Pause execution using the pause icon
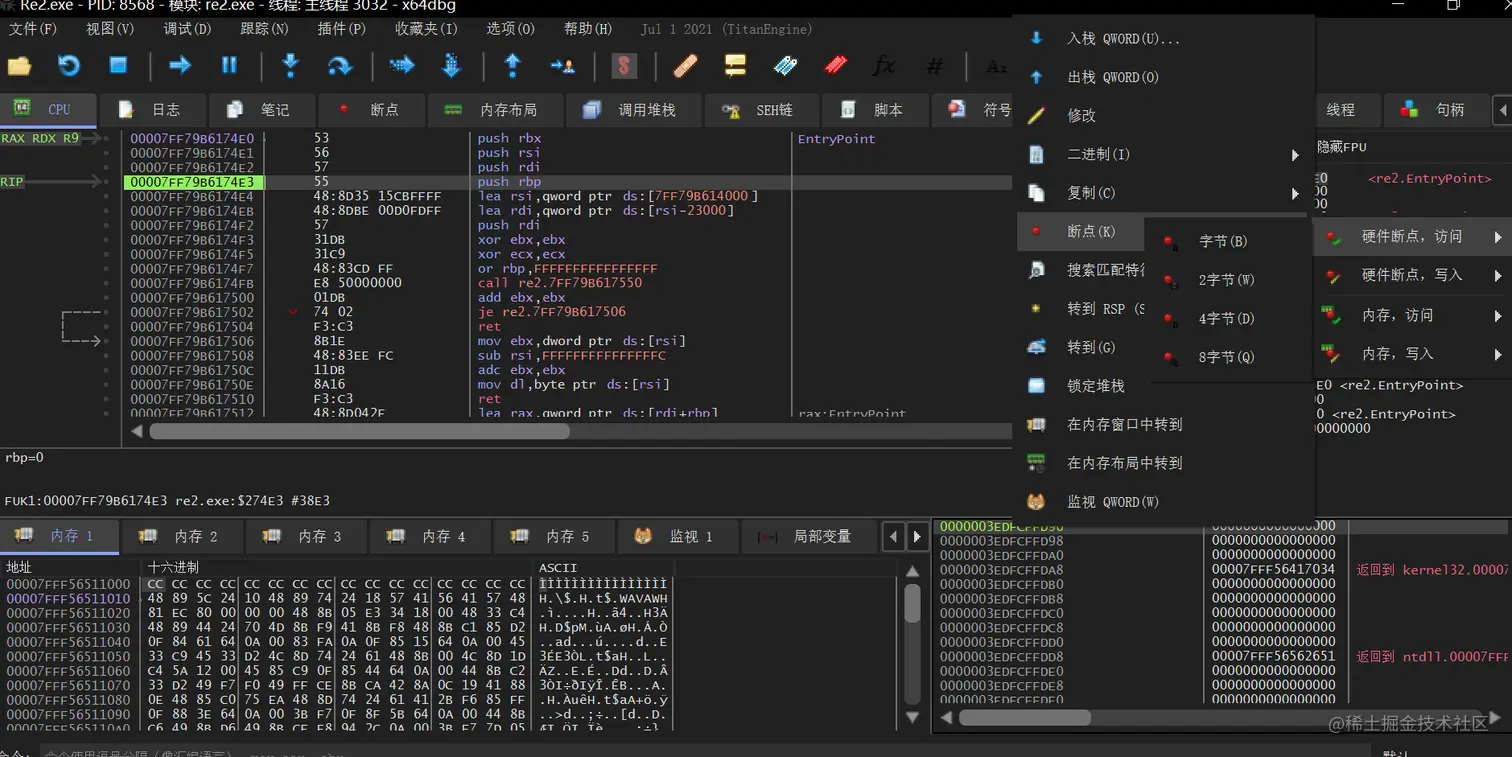The image size is (1512, 757). (229, 66)
